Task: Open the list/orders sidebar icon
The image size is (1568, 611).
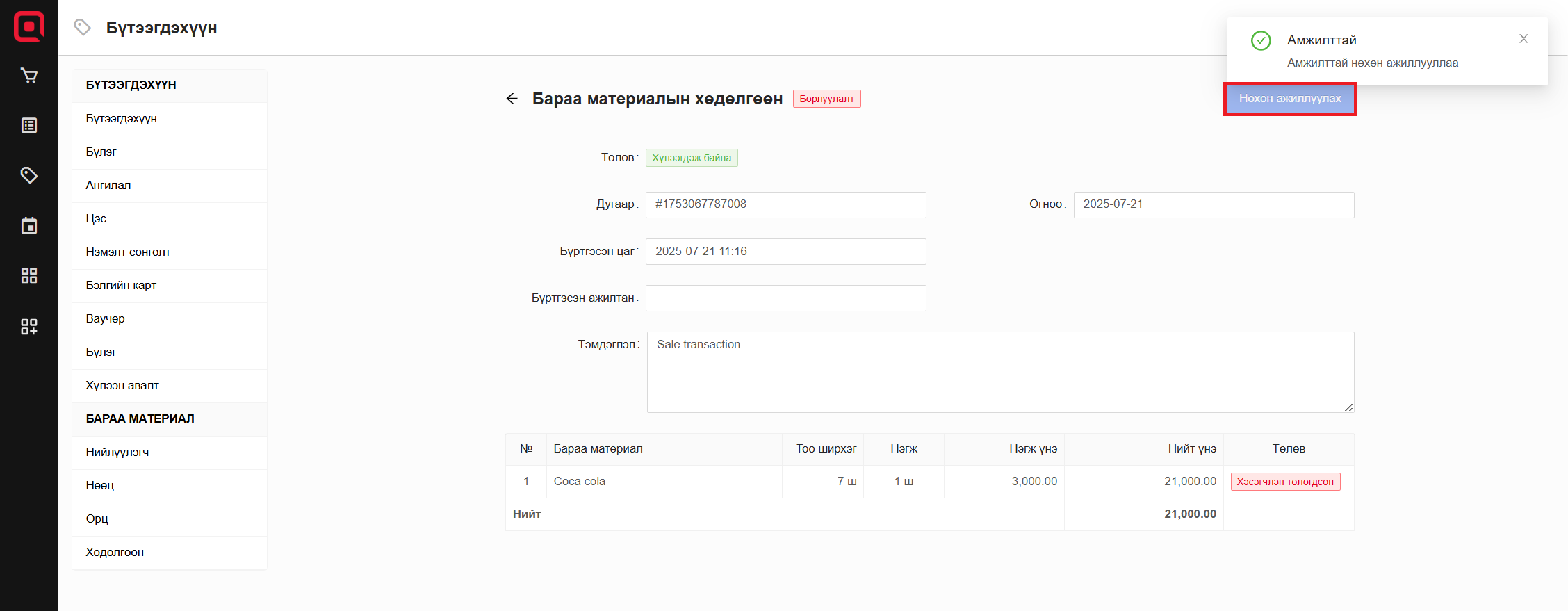Action: tap(29, 126)
